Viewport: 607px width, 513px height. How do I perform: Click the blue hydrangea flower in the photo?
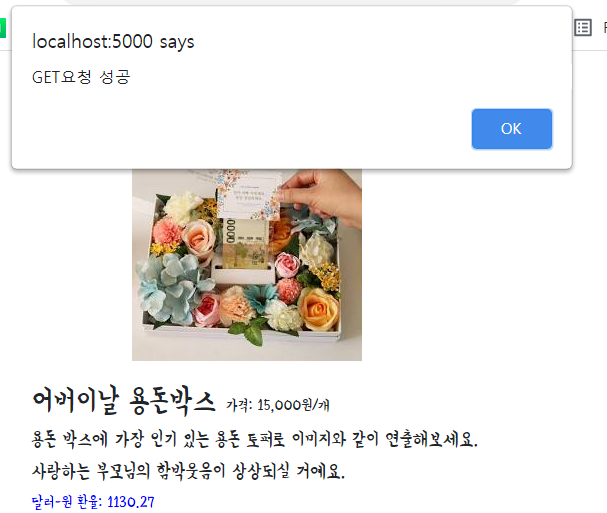tap(167, 287)
